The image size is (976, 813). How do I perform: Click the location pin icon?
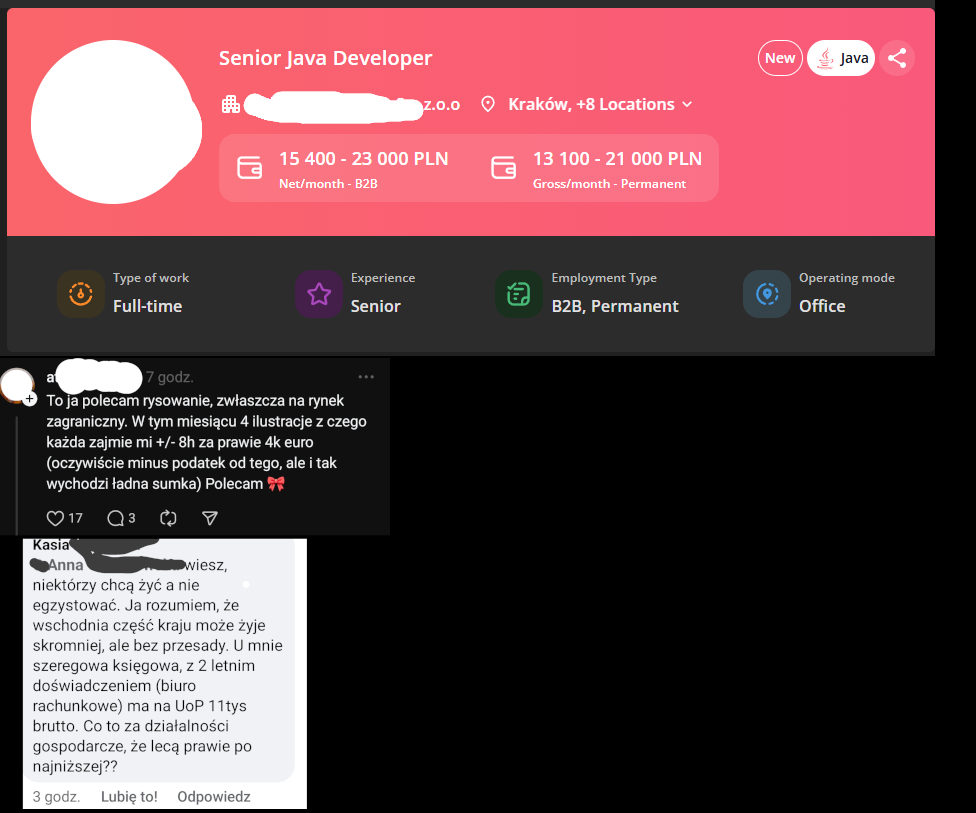click(488, 105)
